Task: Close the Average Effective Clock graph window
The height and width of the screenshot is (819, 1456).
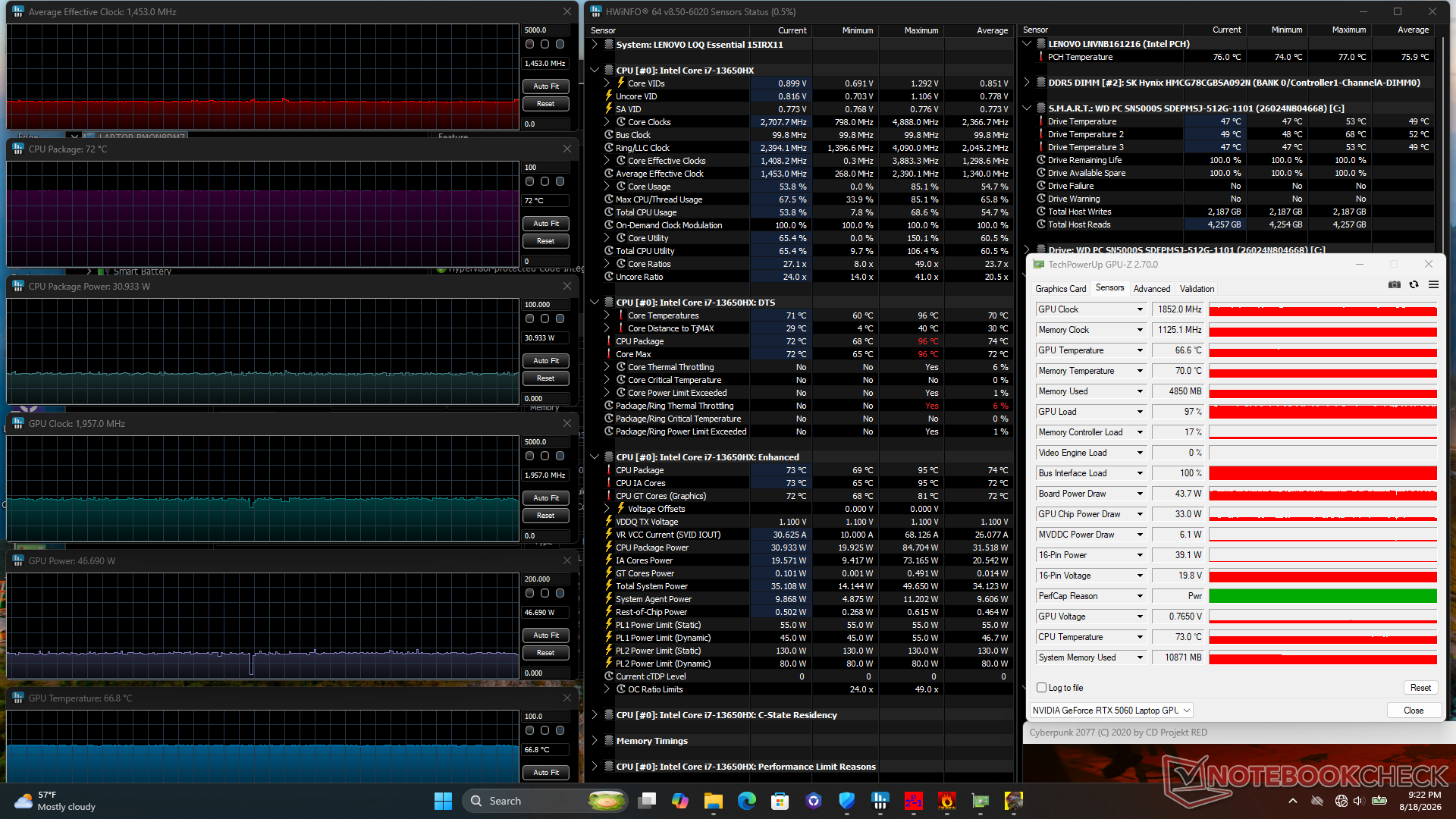Action: pyautogui.click(x=567, y=12)
